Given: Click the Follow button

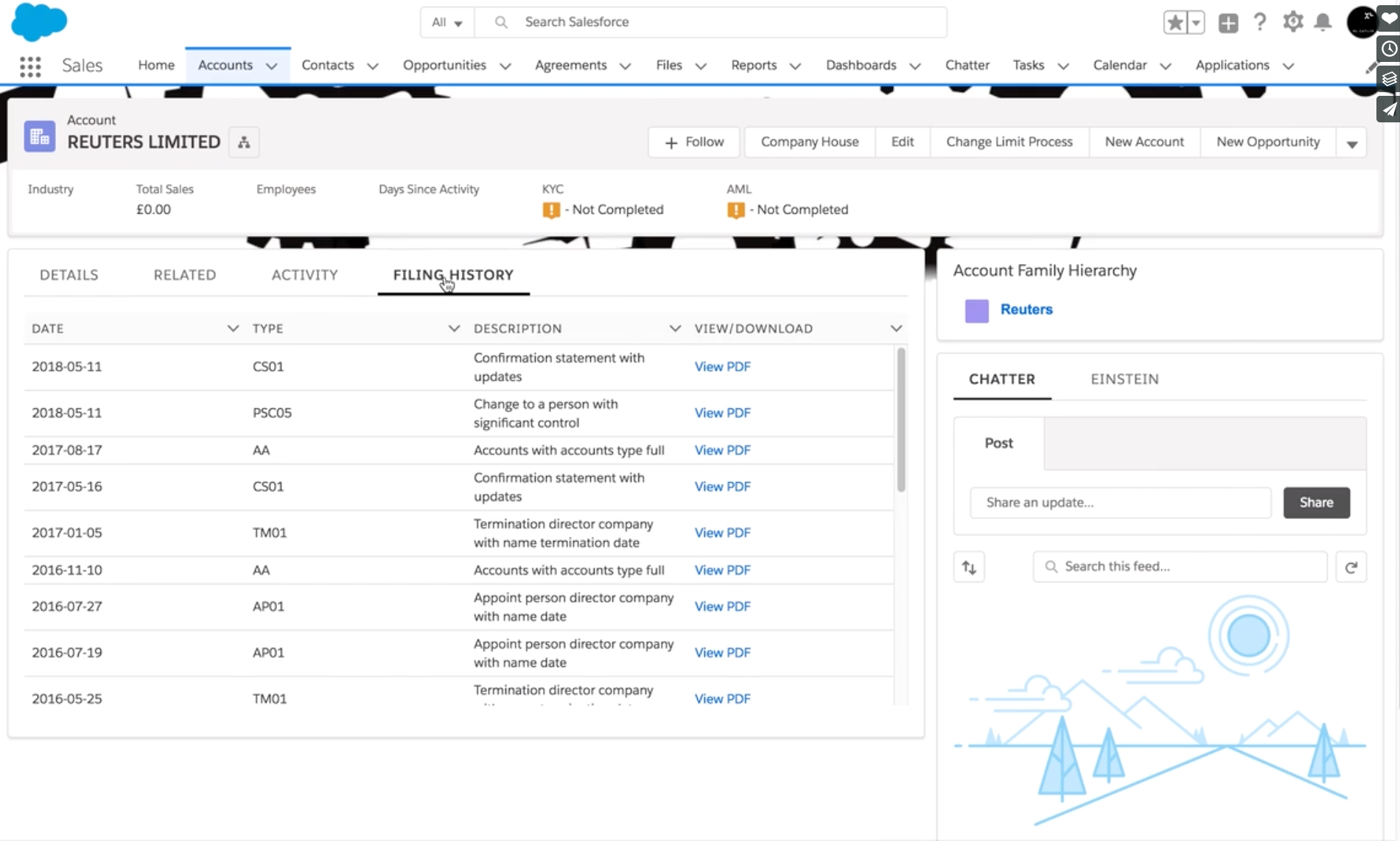Looking at the screenshot, I should click(694, 142).
